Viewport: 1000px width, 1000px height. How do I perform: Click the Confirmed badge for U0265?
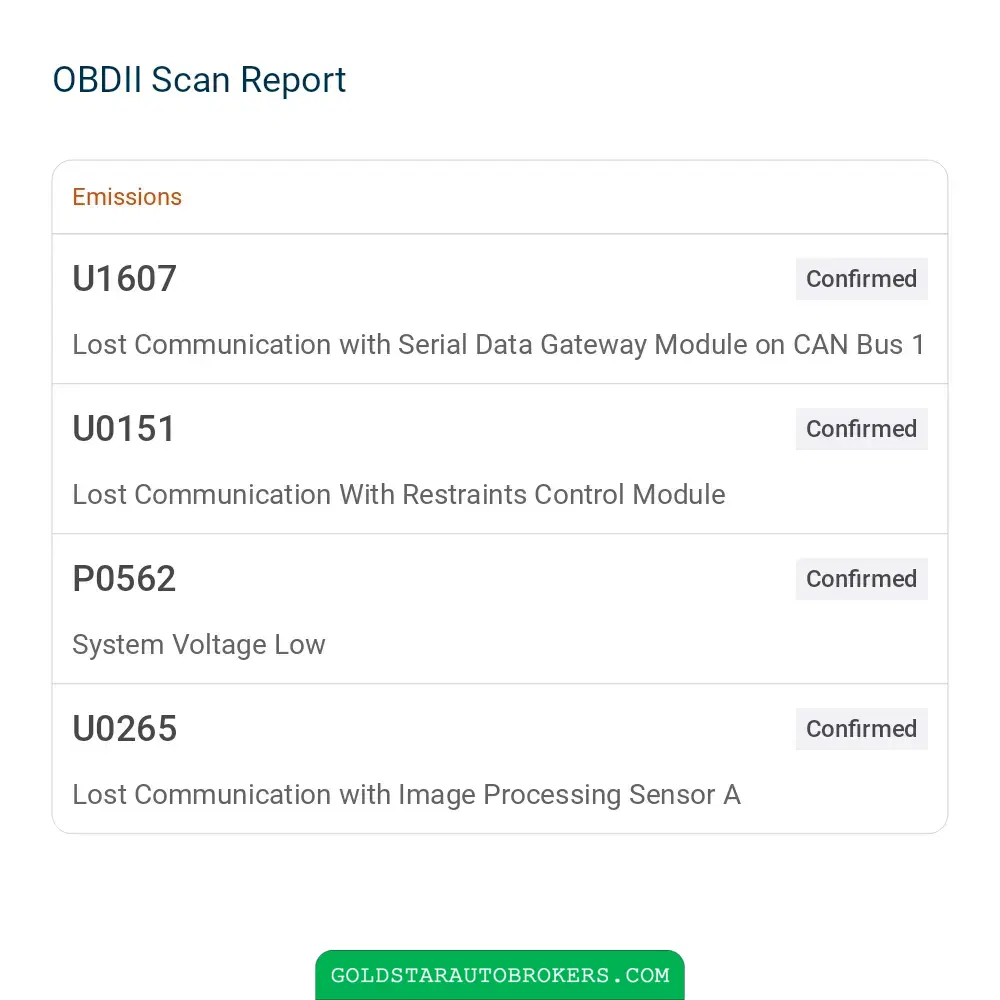coord(861,728)
